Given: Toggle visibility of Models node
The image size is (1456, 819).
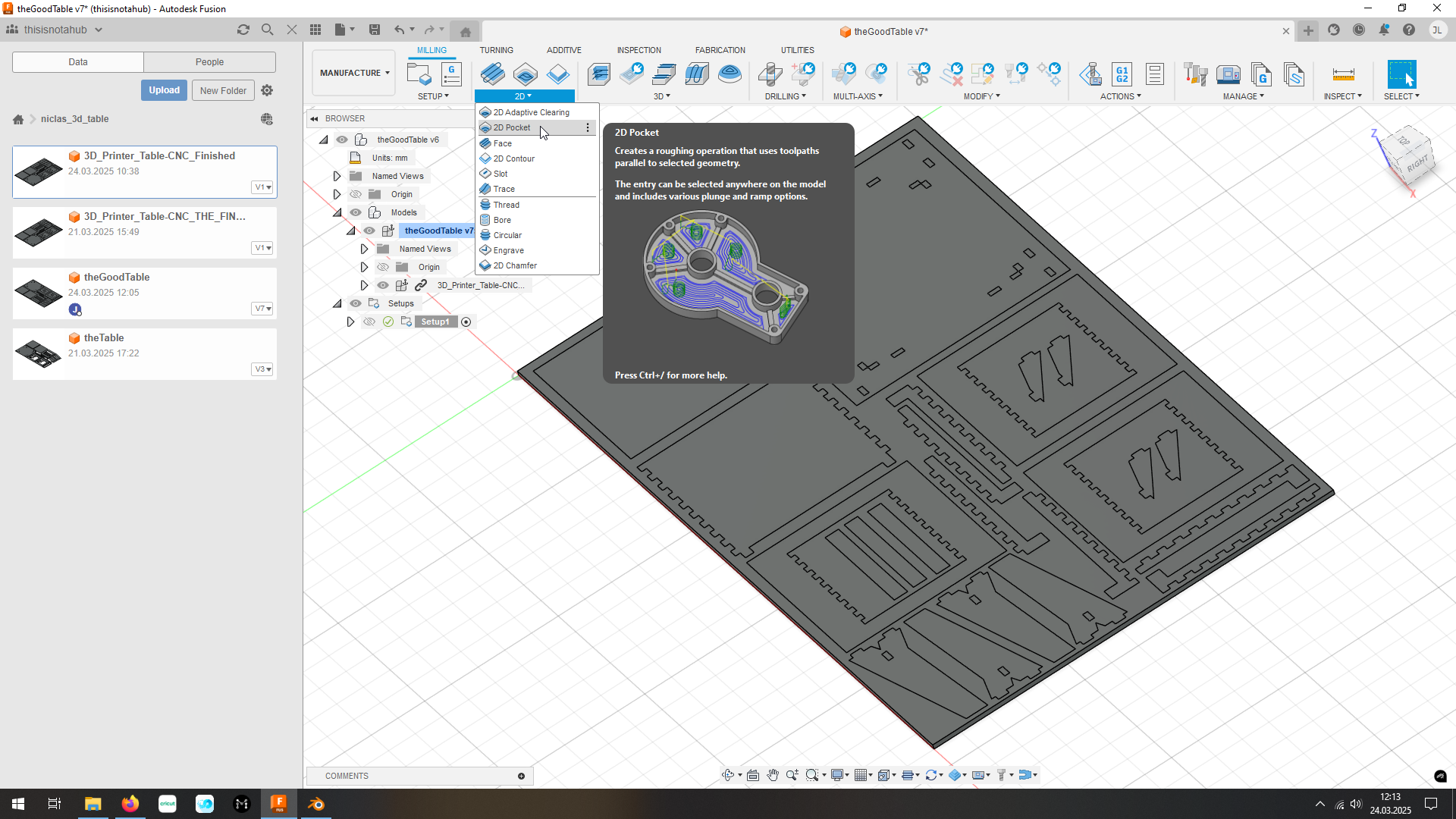Looking at the screenshot, I should click(356, 212).
